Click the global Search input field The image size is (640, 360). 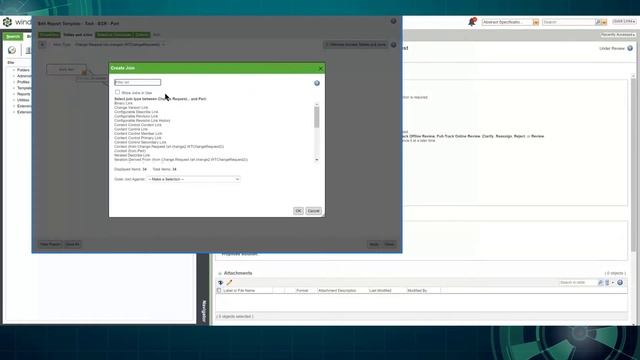pyautogui.click(x=568, y=22)
